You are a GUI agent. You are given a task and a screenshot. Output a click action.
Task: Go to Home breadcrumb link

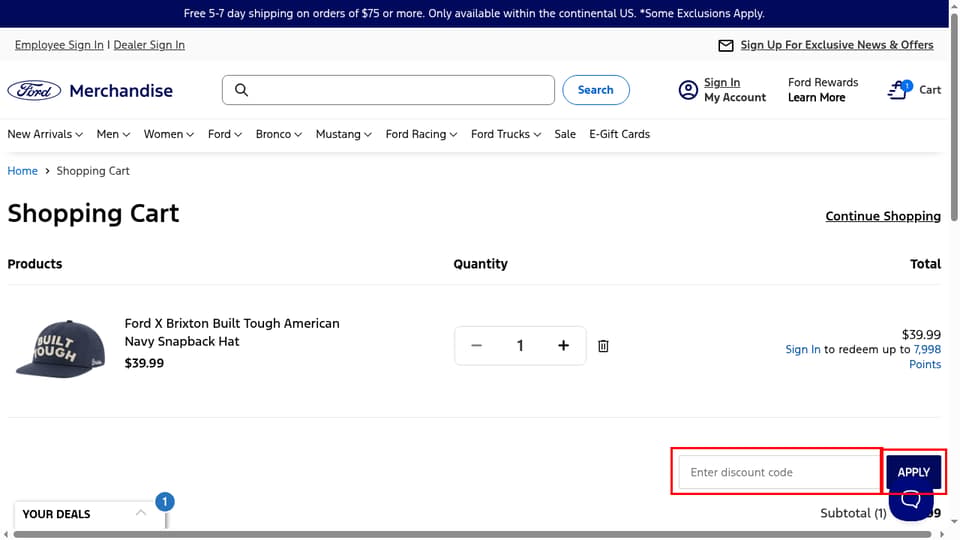(x=23, y=171)
